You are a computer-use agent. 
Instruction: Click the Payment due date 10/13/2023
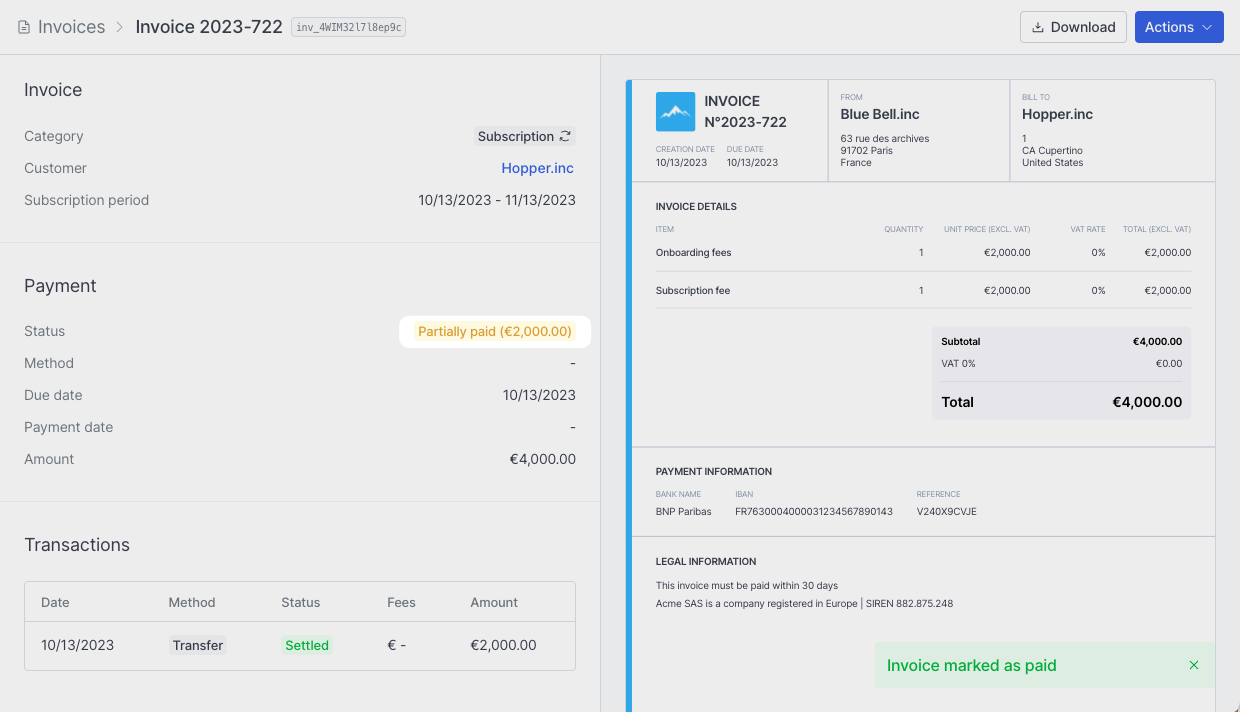click(539, 395)
